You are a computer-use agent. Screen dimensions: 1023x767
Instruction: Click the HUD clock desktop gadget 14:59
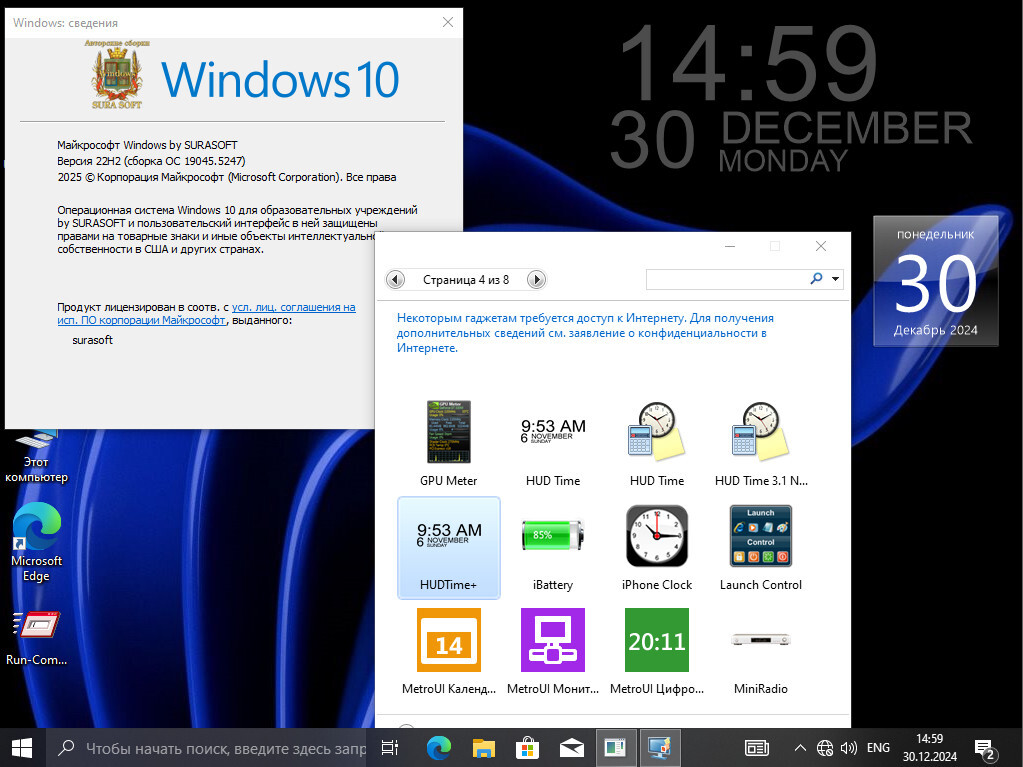791,98
